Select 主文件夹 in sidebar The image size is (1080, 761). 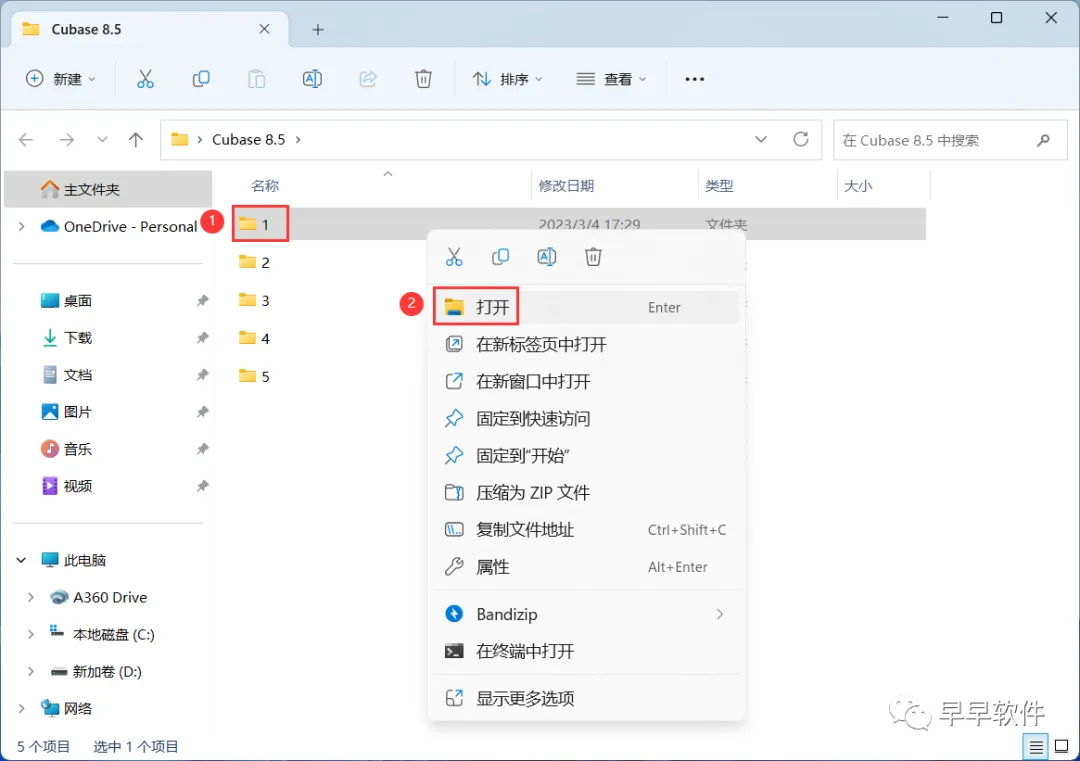(108, 189)
